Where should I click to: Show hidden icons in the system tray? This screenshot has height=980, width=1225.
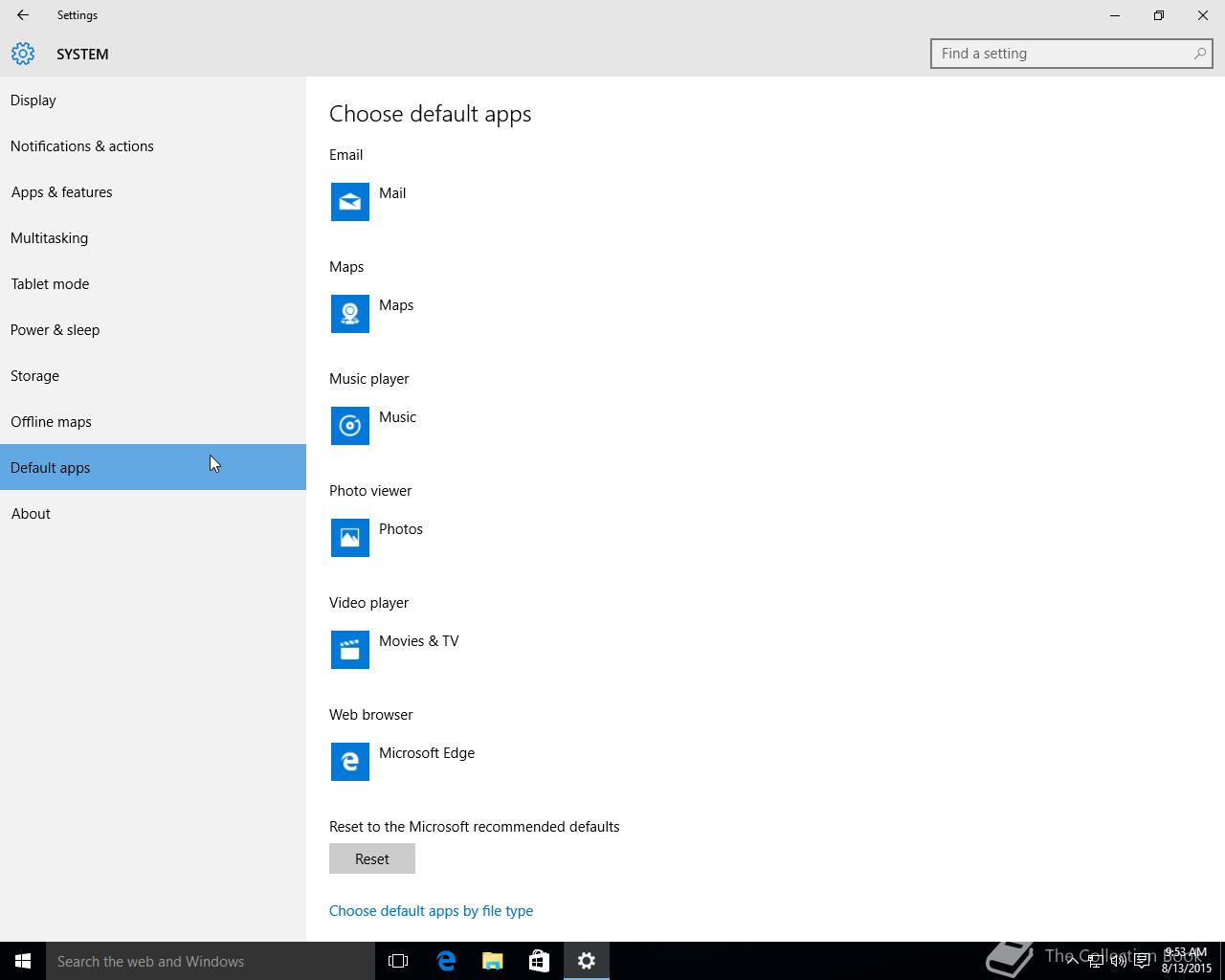[x=1072, y=961]
